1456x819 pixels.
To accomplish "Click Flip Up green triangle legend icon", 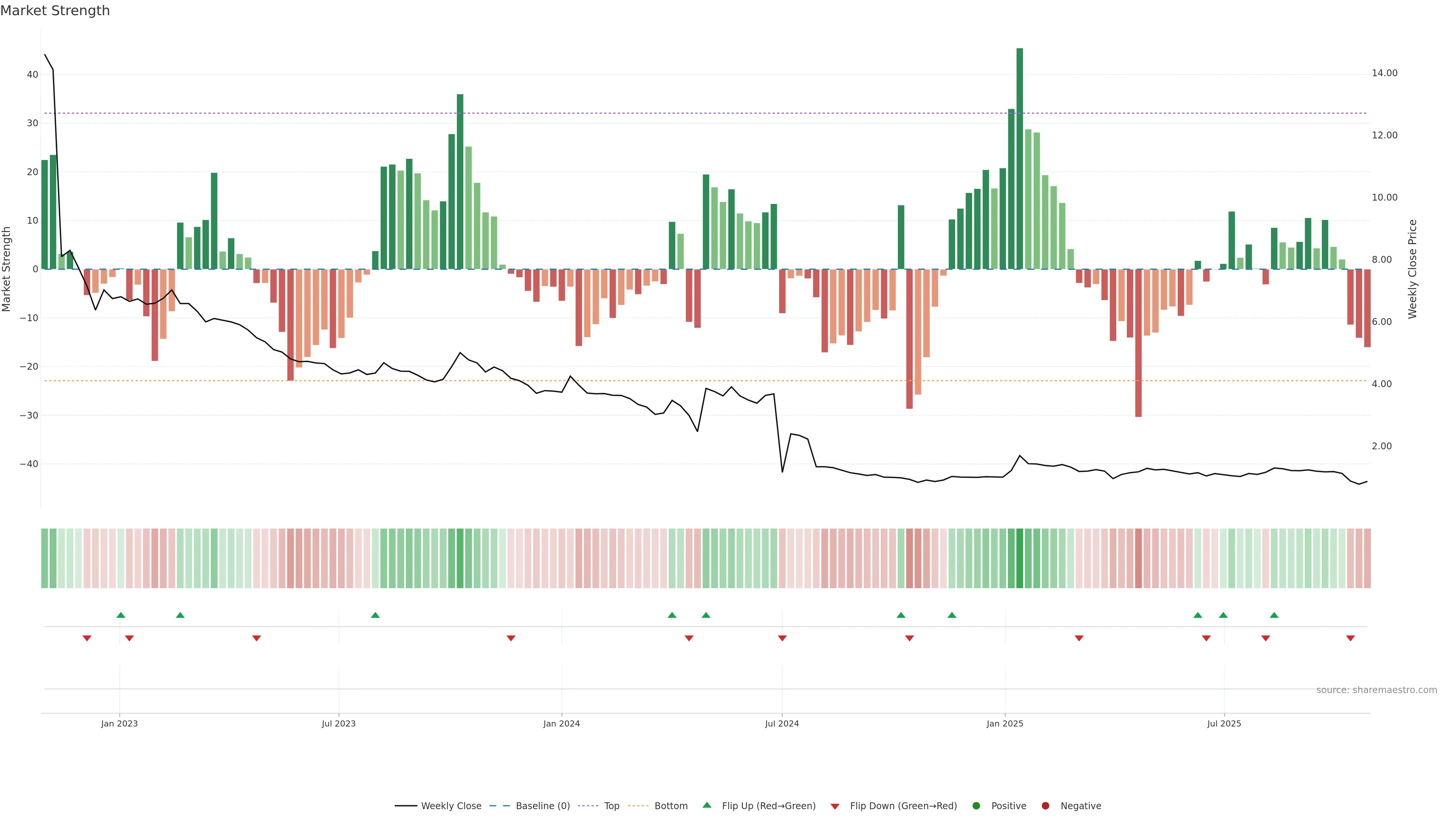I will (706, 805).
